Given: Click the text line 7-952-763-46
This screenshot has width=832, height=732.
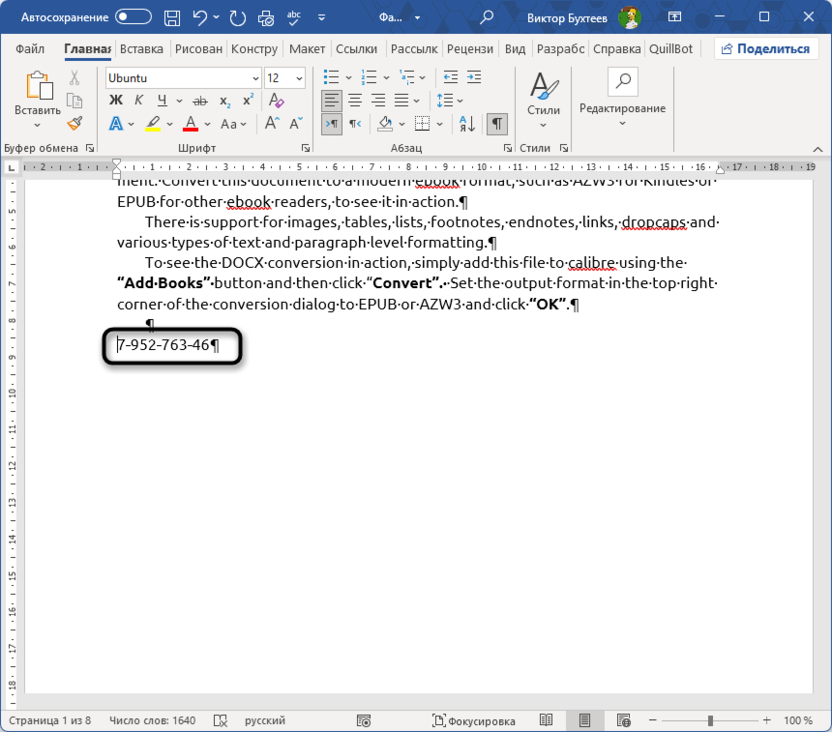Looking at the screenshot, I should click(x=165, y=345).
